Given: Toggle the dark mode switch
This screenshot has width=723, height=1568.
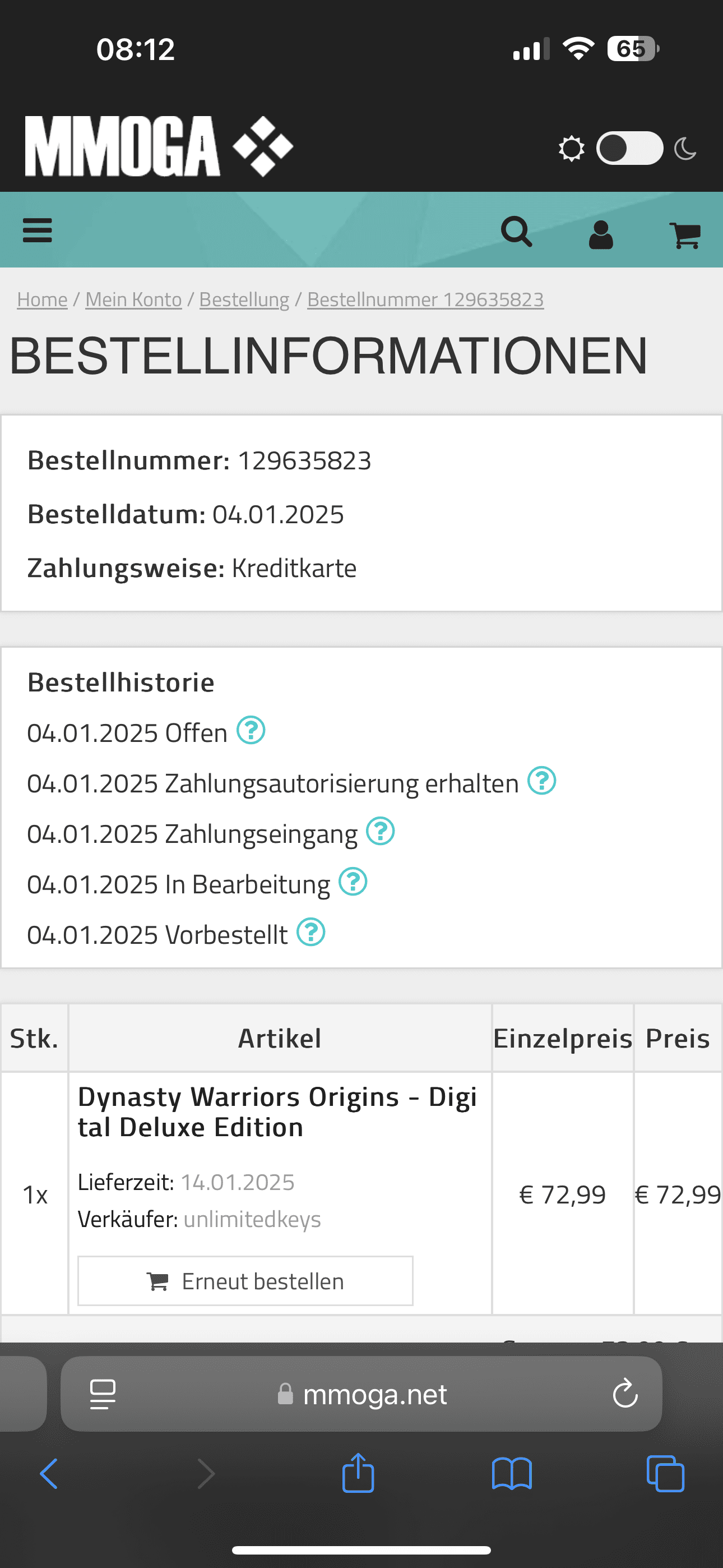Looking at the screenshot, I should pos(629,148).
